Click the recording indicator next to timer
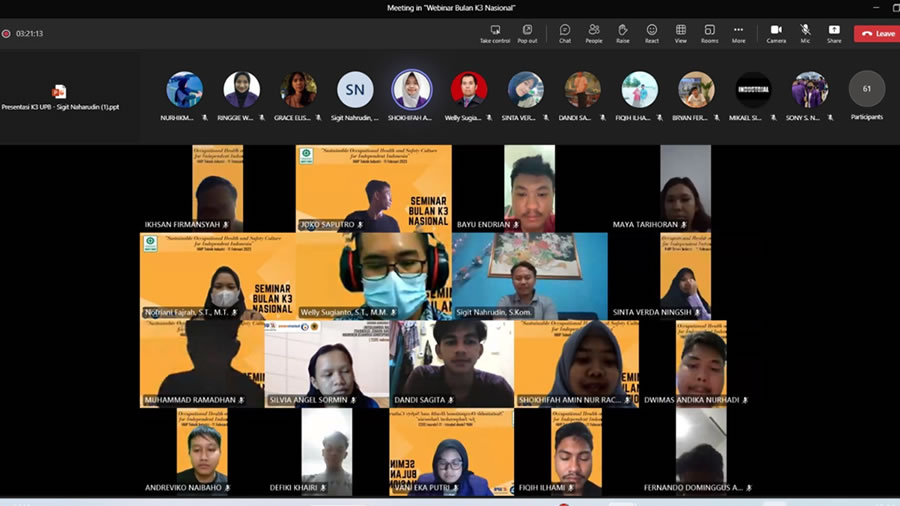This screenshot has height=506, width=900. click(x=6, y=33)
